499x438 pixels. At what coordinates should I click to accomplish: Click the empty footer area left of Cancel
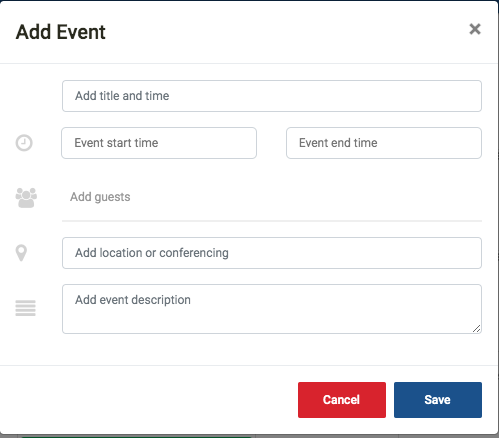[x=148, y=400]
